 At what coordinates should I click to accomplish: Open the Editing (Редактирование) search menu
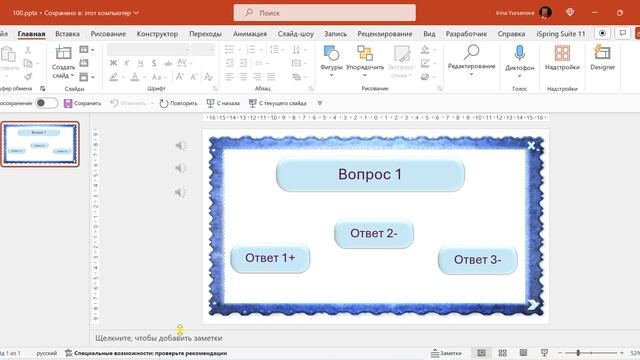(x=471, y=60)
